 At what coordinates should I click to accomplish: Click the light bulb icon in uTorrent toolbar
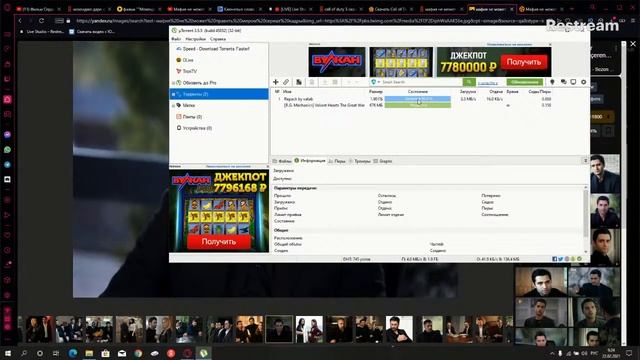[x=552, y=82]
